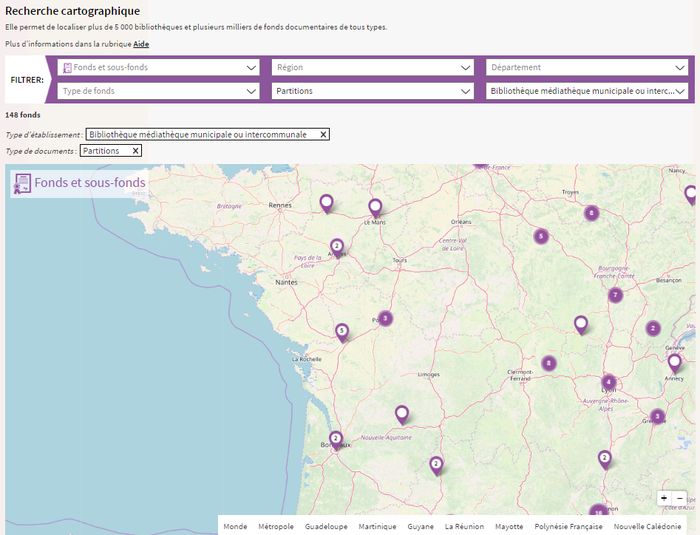This screenshot has height=535, width=700.
Task: Expand the Type de fonds dropdown
Action: pos(160,91)
